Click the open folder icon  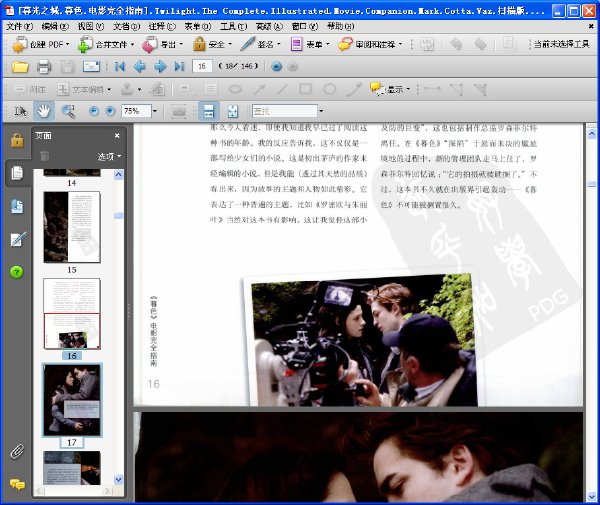20,67
